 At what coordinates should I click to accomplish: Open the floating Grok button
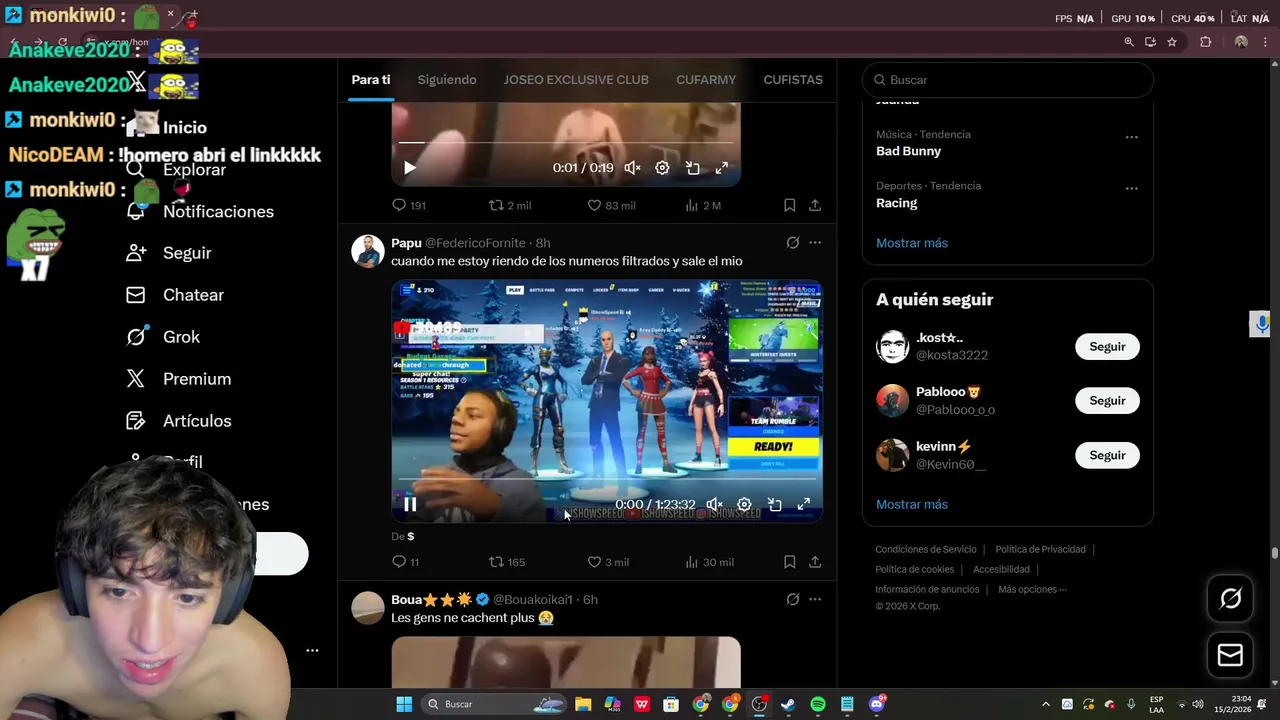1230,598
